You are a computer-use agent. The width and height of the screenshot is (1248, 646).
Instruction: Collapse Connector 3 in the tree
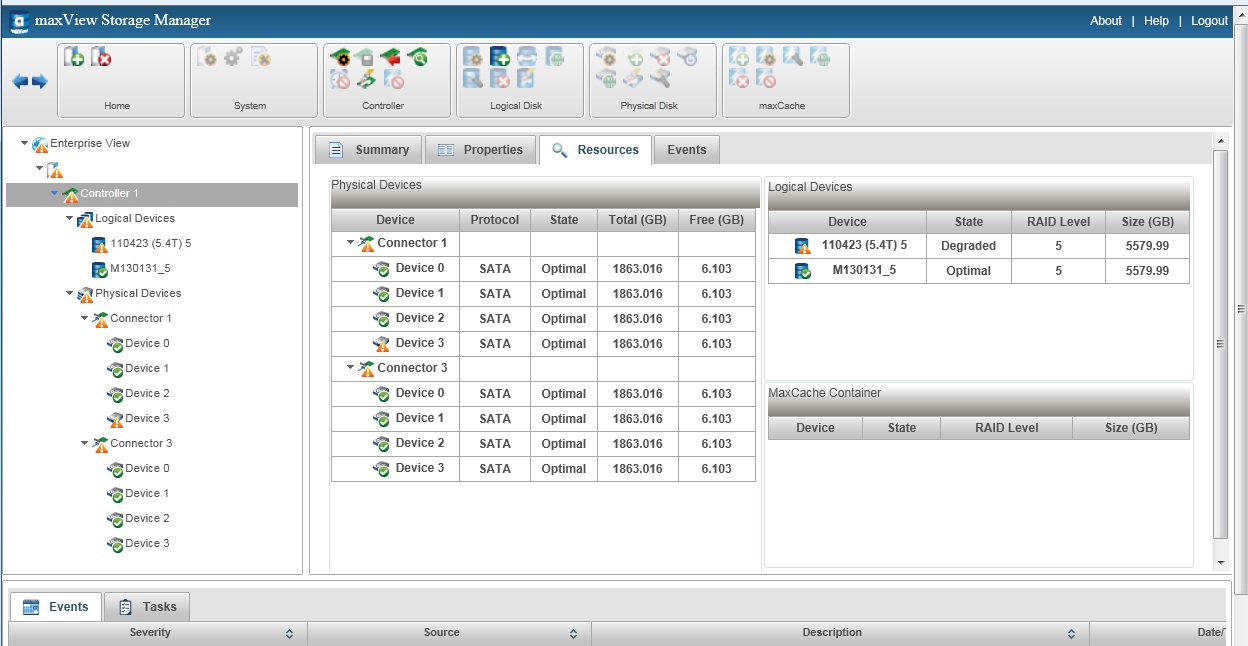(84, 444)
